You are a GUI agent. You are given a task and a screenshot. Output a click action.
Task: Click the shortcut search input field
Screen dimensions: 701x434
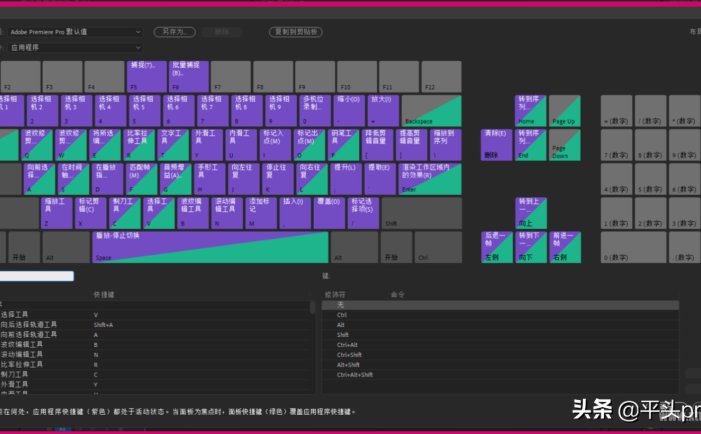click(x=37, y=276)
